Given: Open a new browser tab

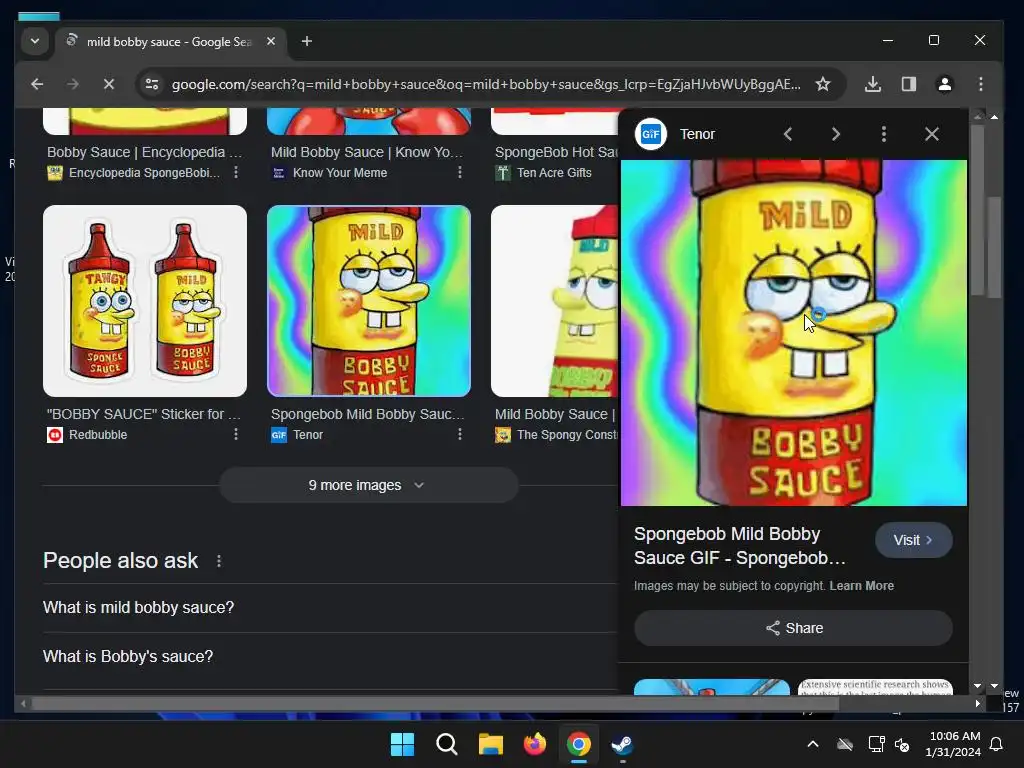Looking at the screenshot, I should pos(306,41).
